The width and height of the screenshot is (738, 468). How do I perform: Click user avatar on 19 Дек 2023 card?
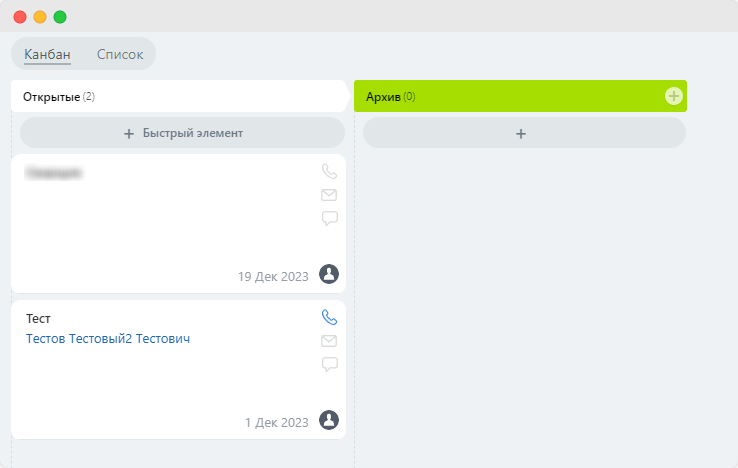point(329,274)
